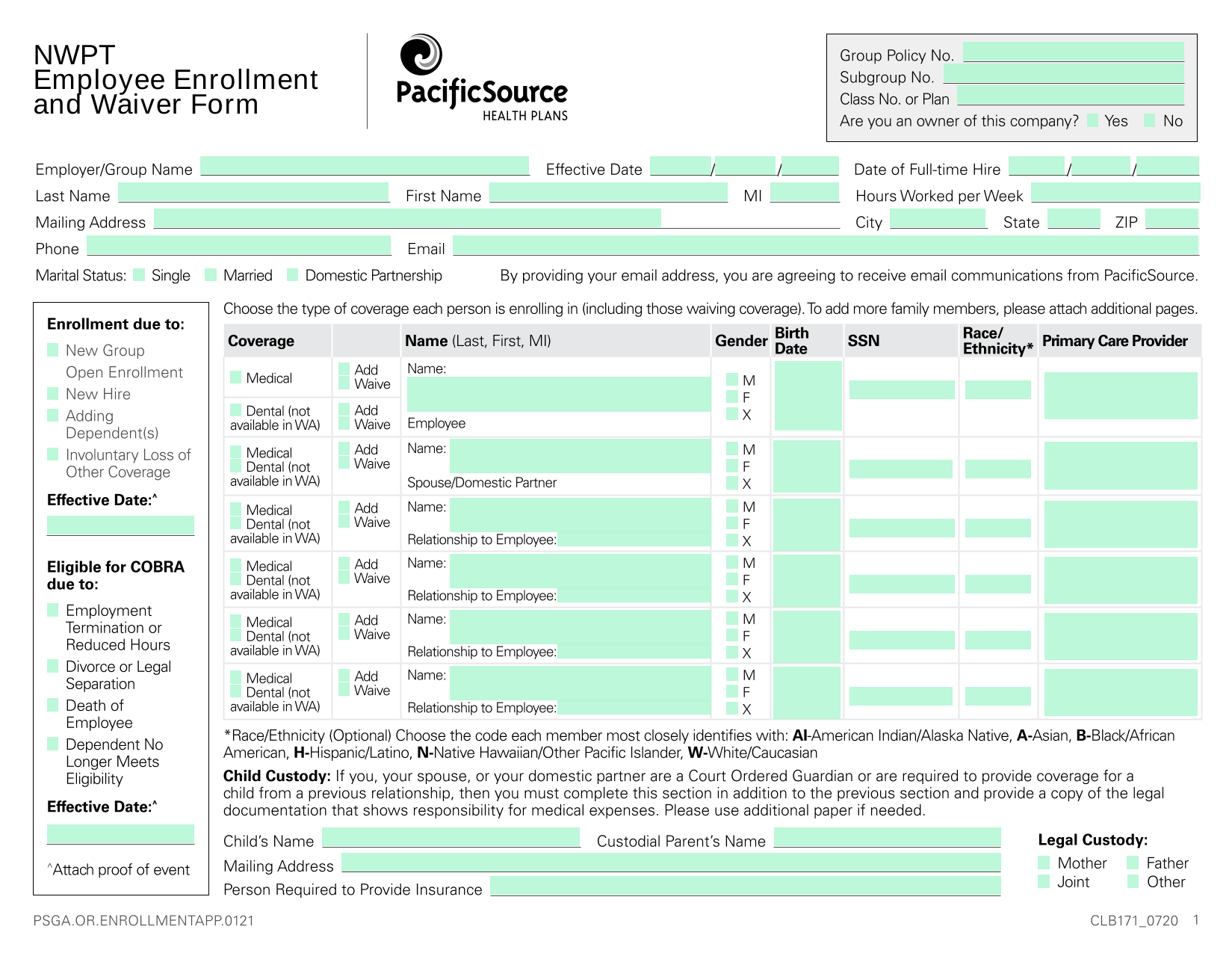Image resolution: width=1232 pixels, height=953 pixels.
Task: Check Employment Termination or Reduced Hours
Action: point(53,610)
